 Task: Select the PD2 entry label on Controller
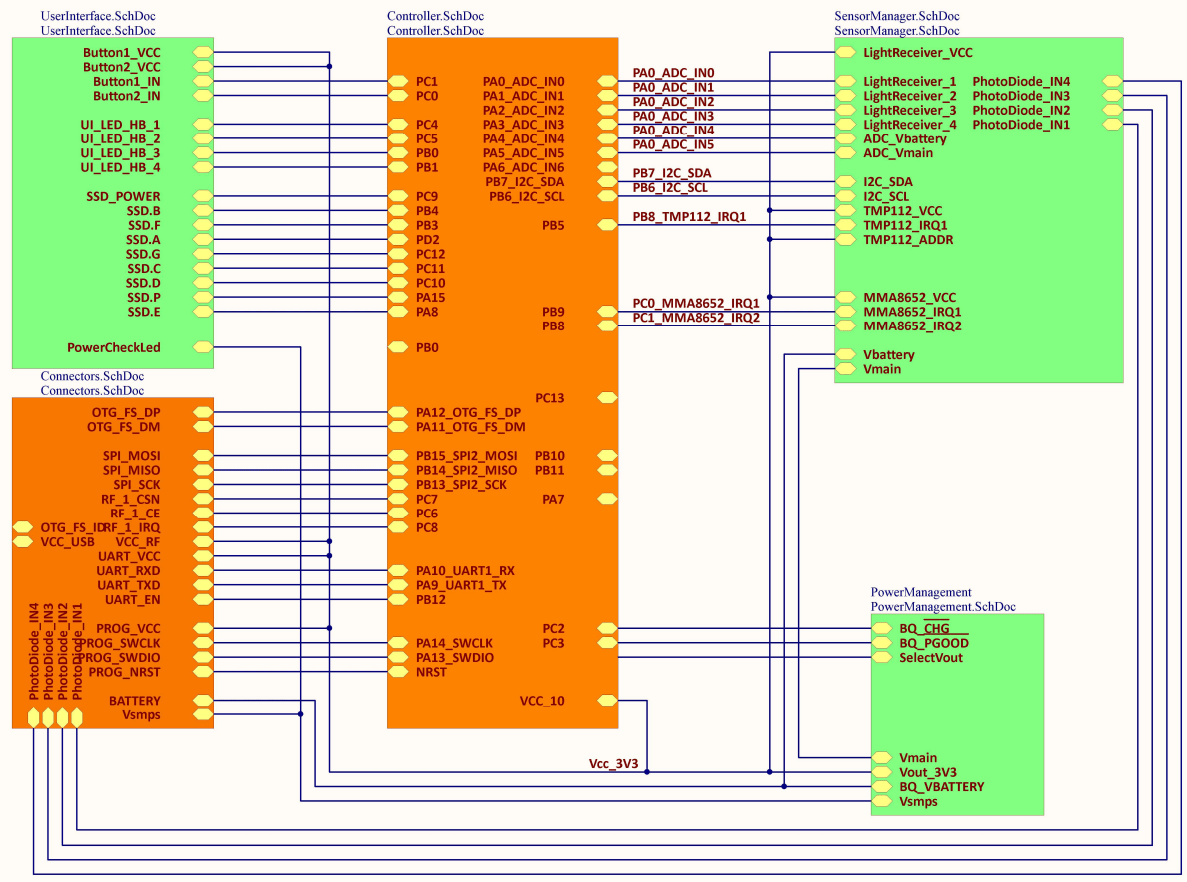427,239
